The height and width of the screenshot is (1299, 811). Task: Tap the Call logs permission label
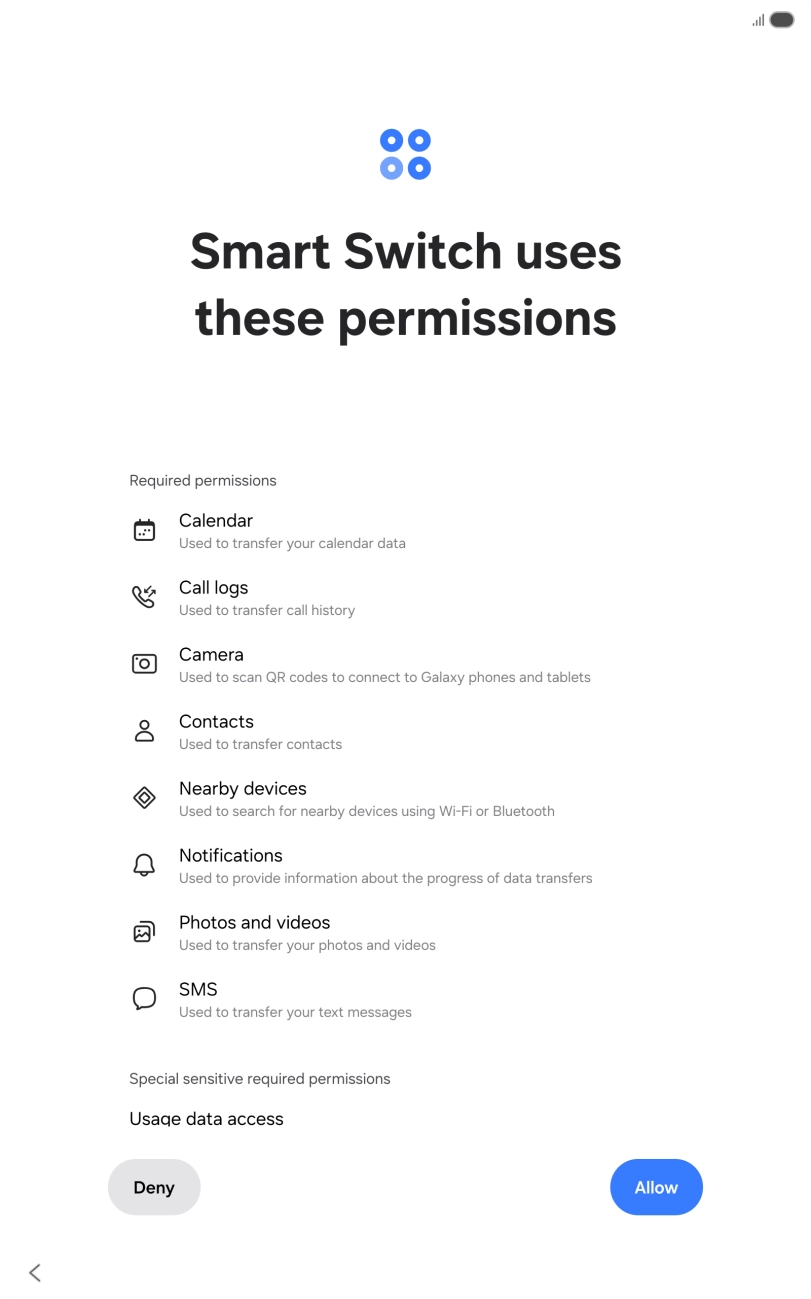[213, 587]
